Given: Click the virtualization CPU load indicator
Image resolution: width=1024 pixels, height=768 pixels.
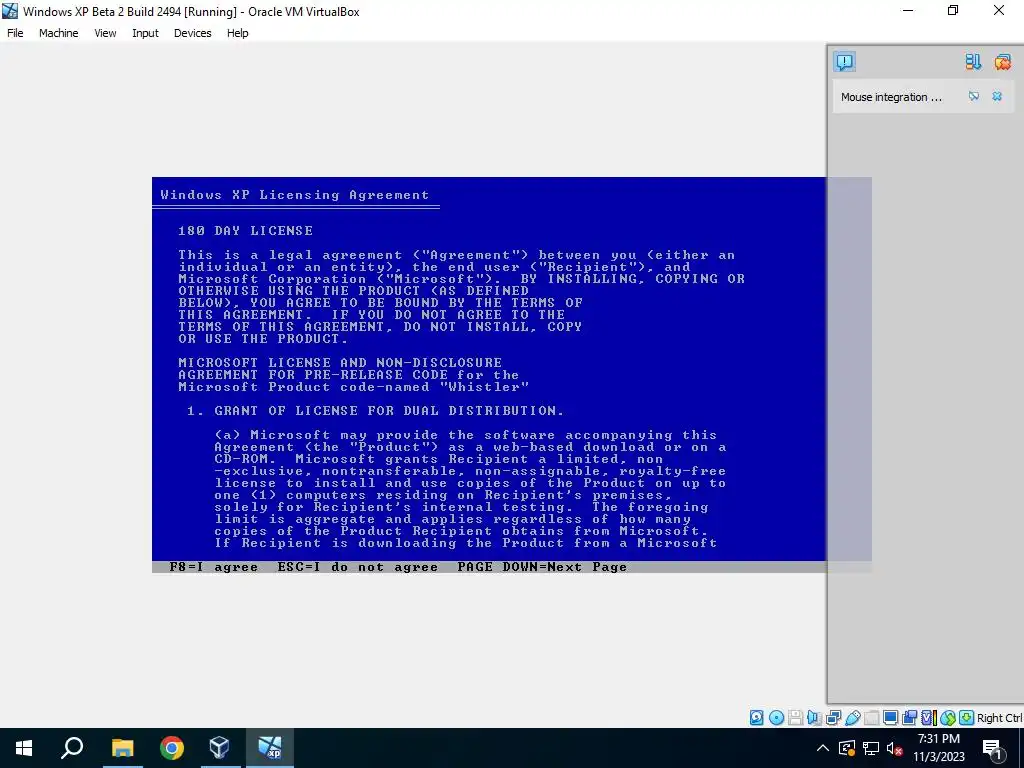Looking at the screenshot, I should (928, 718).
